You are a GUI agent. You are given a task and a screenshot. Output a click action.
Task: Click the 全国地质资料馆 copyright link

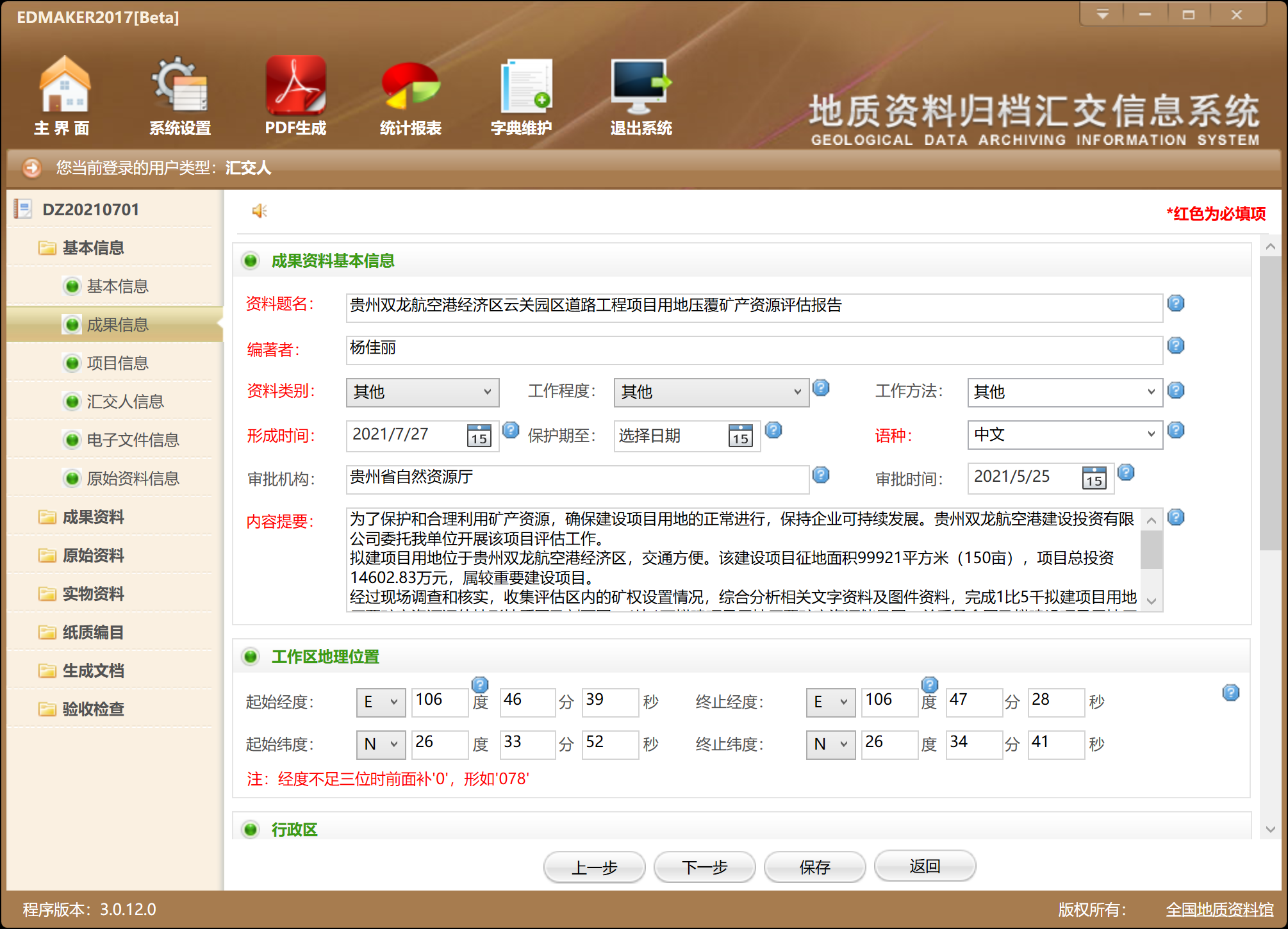(x=1219, y=910)
